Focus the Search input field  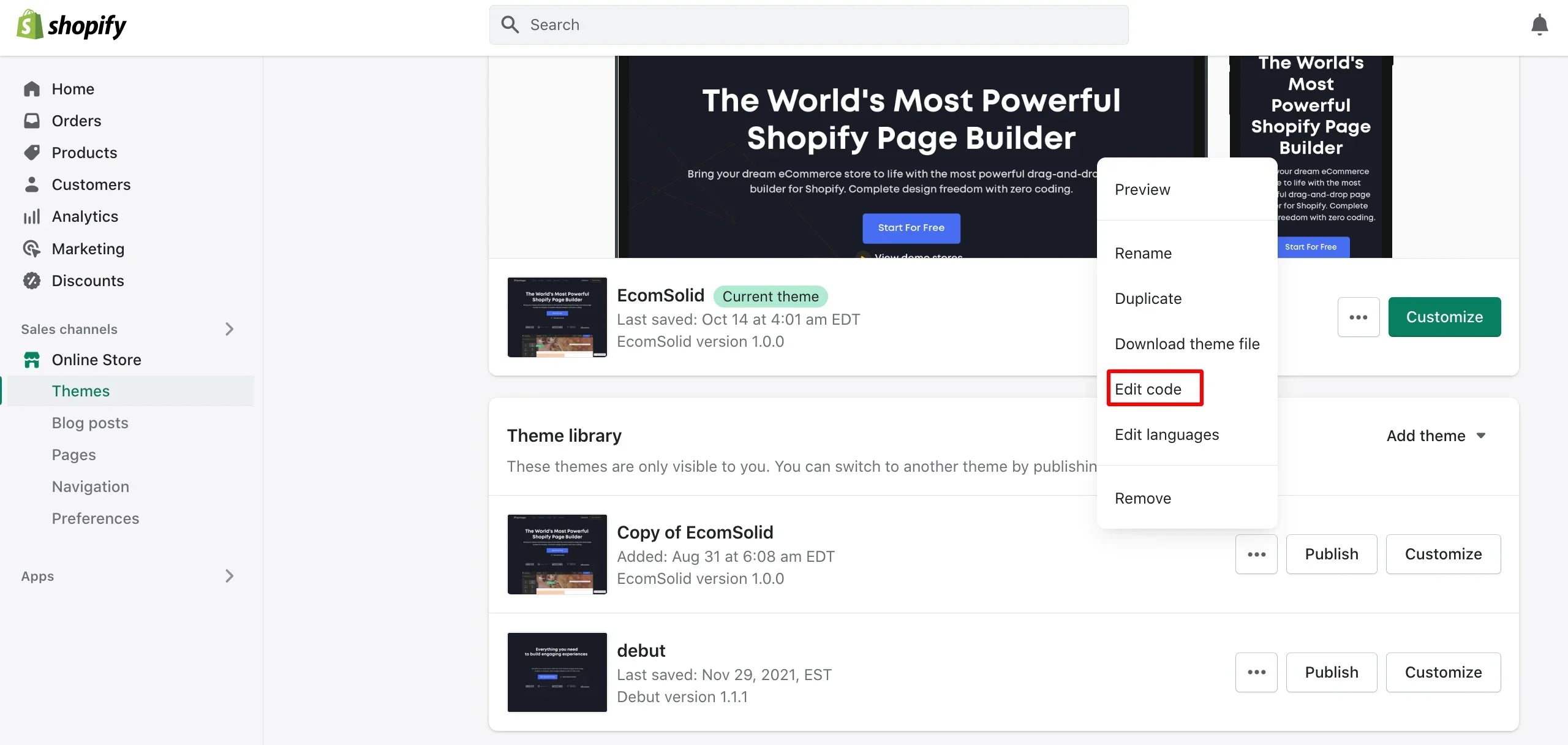pyautogui.click(x=809, y=25)
